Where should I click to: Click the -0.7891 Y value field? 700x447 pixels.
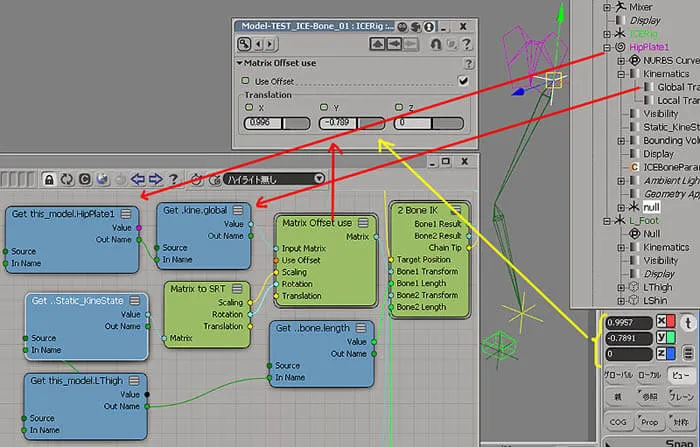click(x=629, y=338)
